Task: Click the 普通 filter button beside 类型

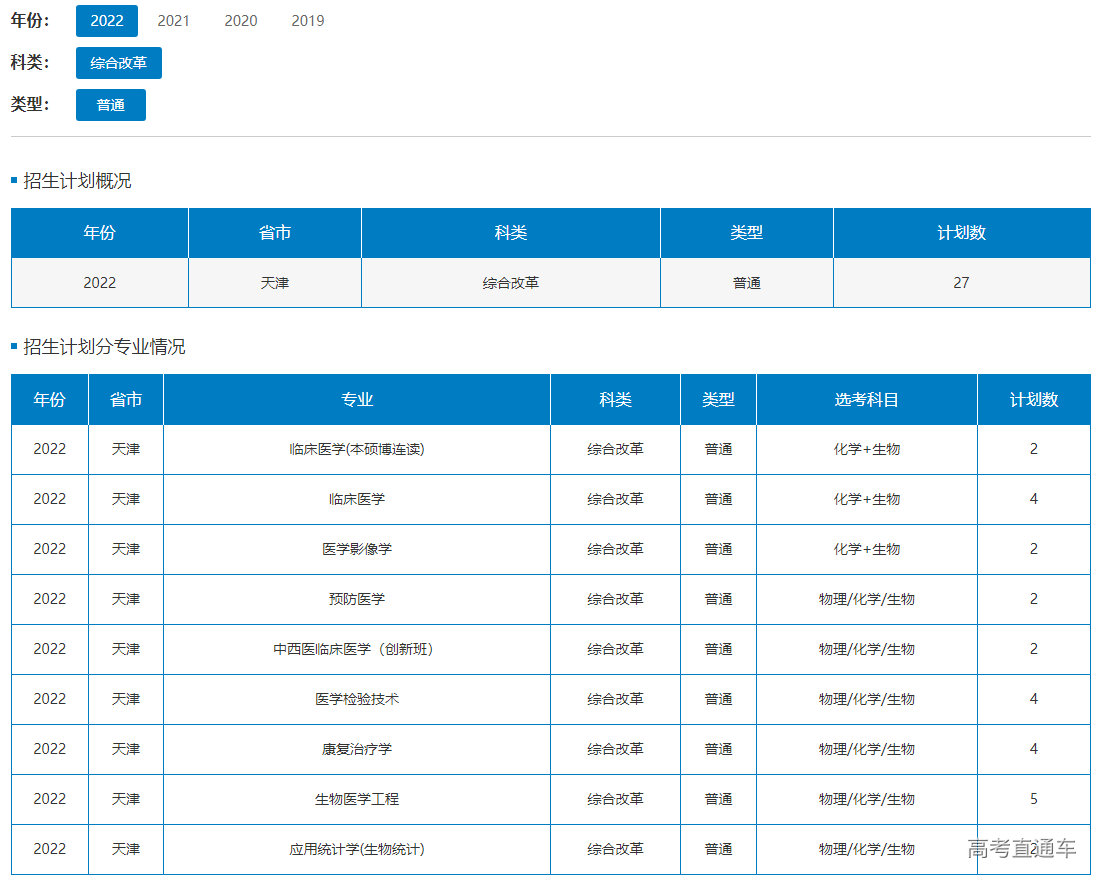Action: click(111, 105)
